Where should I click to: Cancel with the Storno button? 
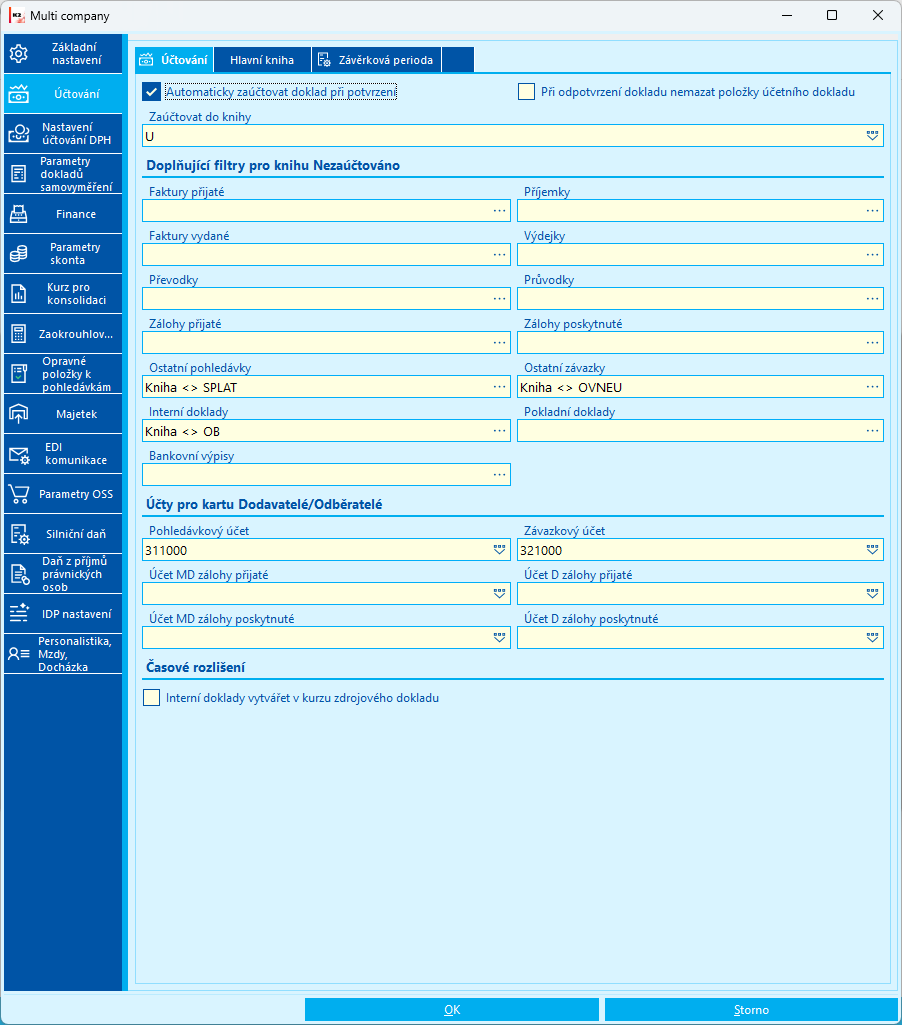(751, 1010)
